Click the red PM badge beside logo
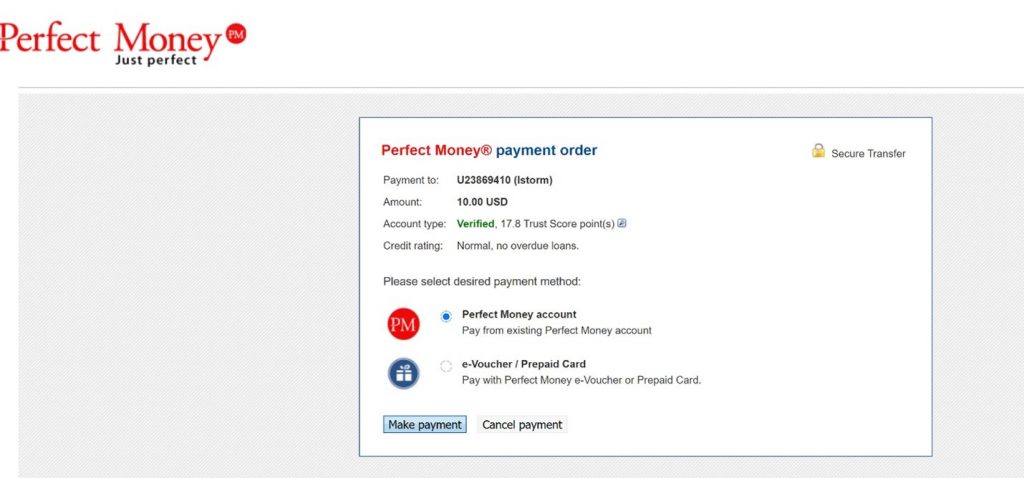 (236, 34)
